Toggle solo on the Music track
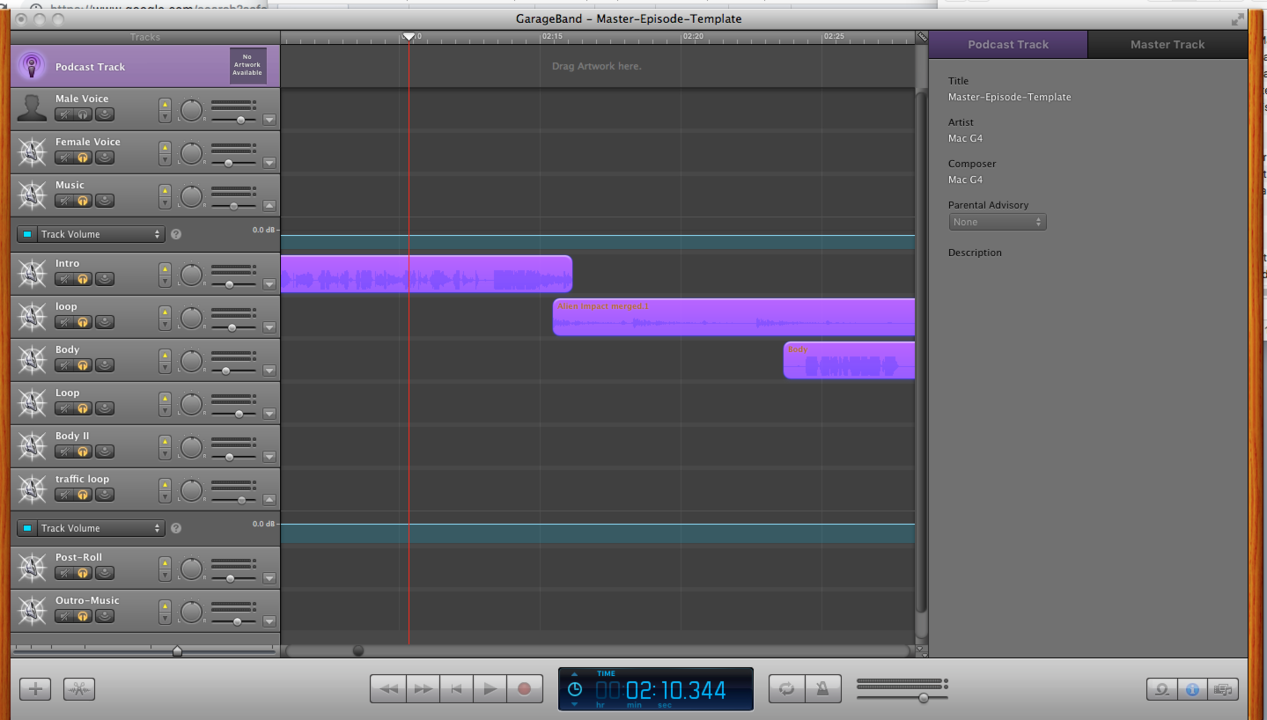 click(83, 200)
